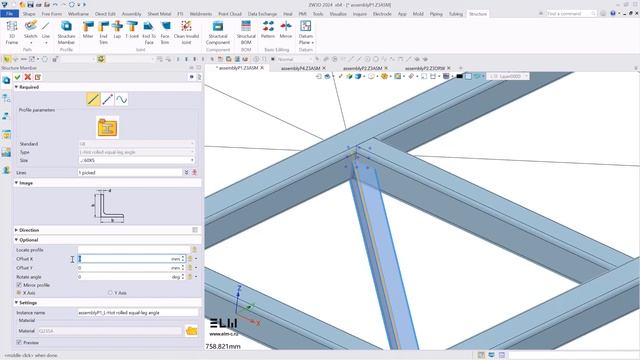Select the Face Trim tool
The height and width of the screenshot is (360, 640).
tap(165, 32)
